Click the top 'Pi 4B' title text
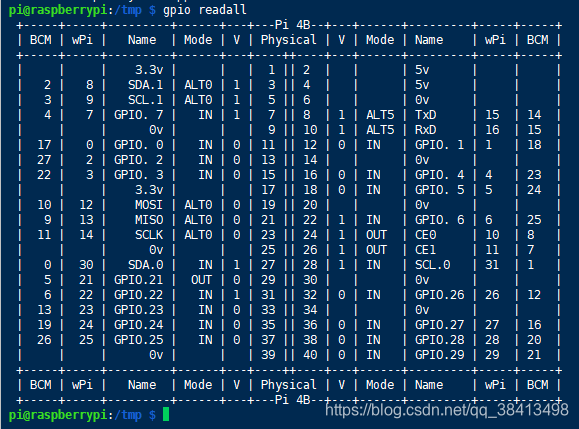This screenshot has height=429, width=579. click(292, 25)
